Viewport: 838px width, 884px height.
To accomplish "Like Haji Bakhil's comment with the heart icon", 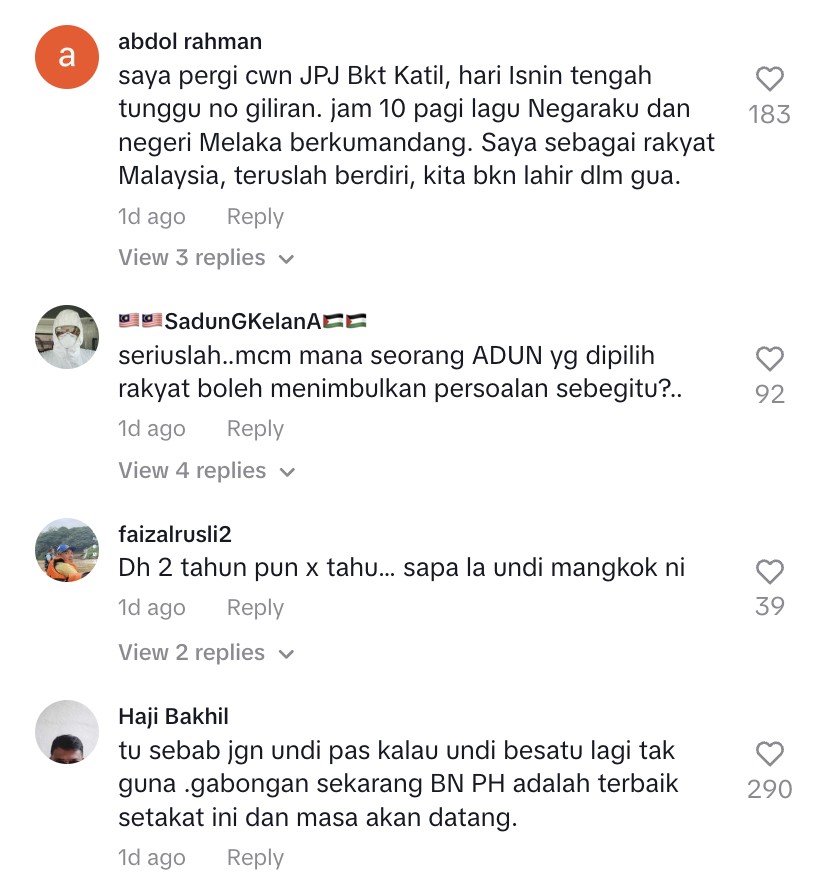I will pyautogui.click(x=769, y=754).
